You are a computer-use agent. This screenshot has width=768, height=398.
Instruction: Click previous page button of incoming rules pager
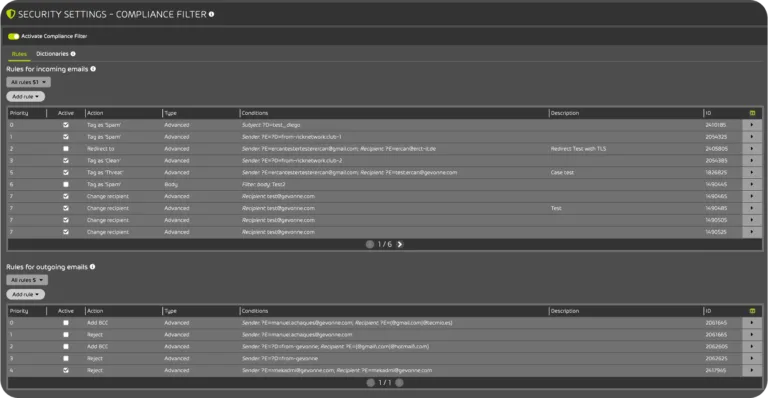[370, 244]
